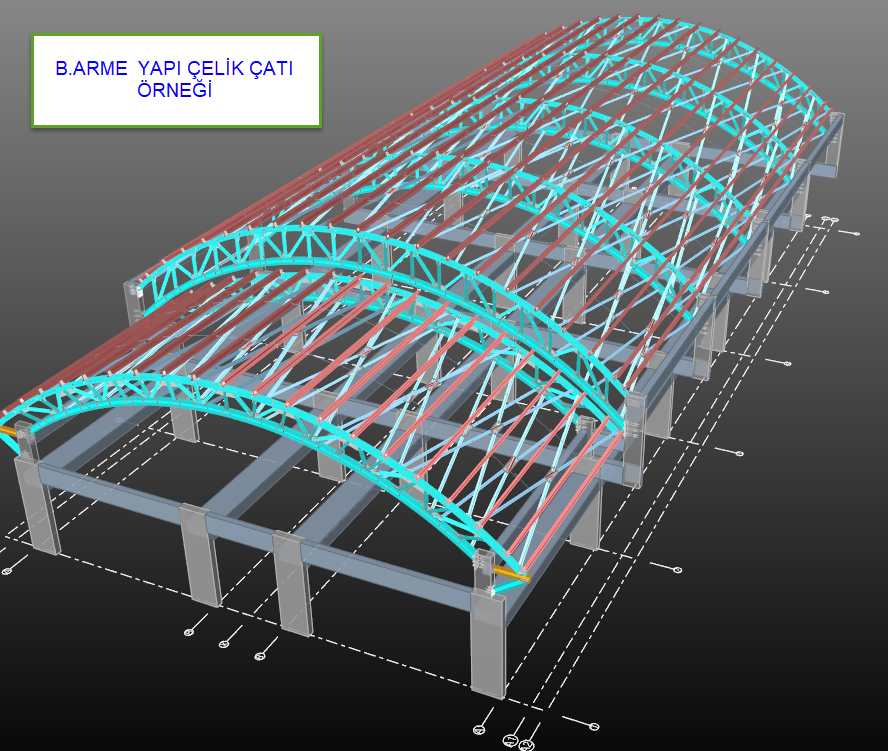Click the word ÖRNEĞİ in the title label
Viewport: 888px width, 751px height.
175,90
